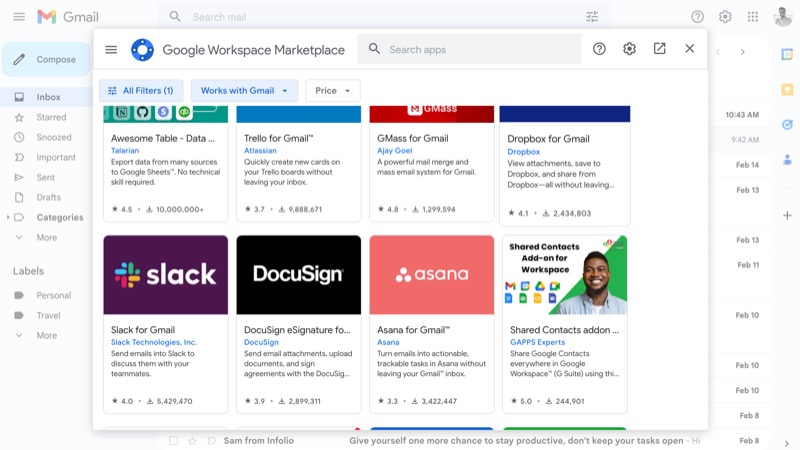Go to the Inbox folder
Screen dimensions: 800x450
[48, 97]
